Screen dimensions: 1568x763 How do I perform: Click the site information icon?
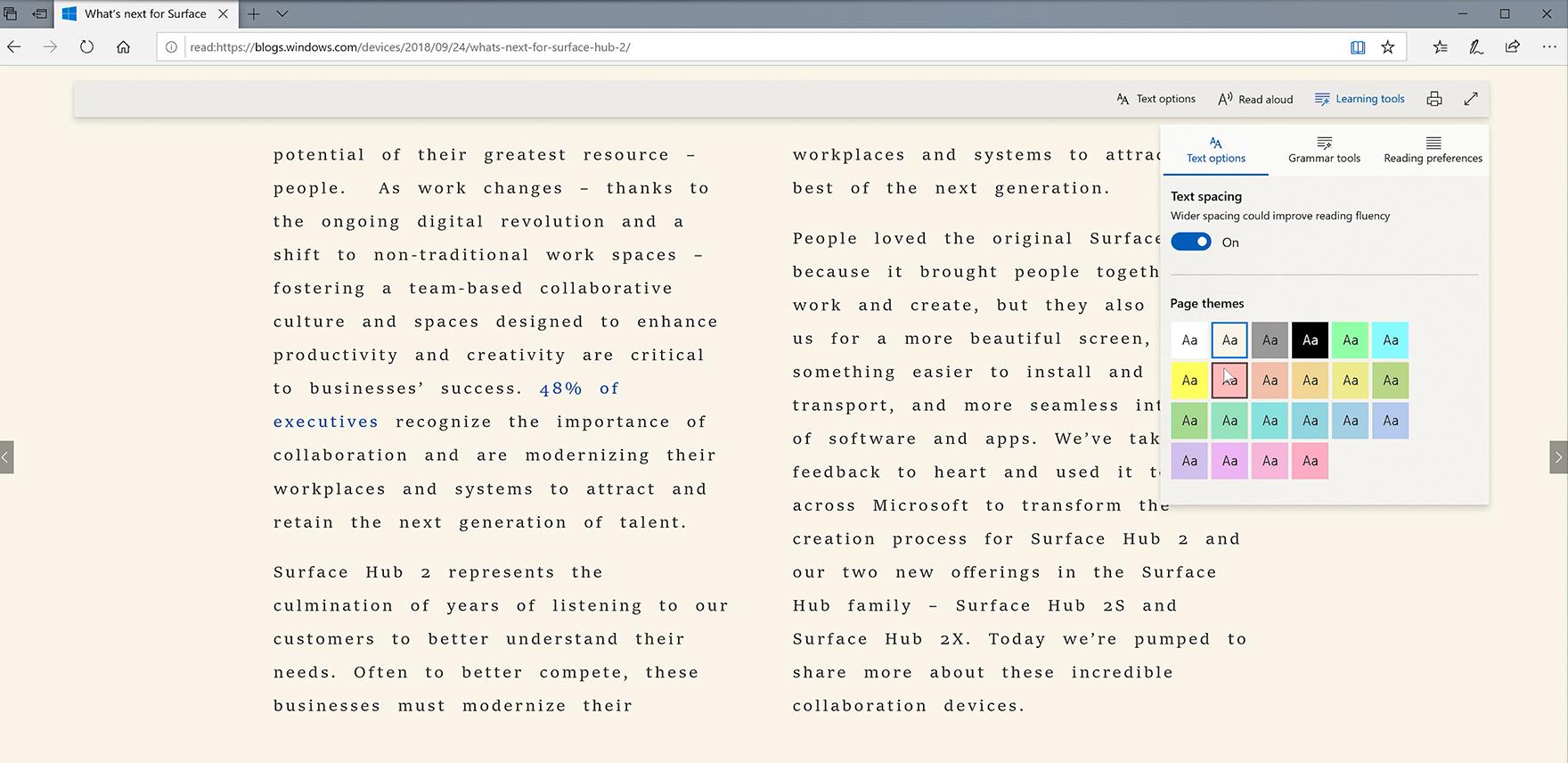(x=171, y=47)
